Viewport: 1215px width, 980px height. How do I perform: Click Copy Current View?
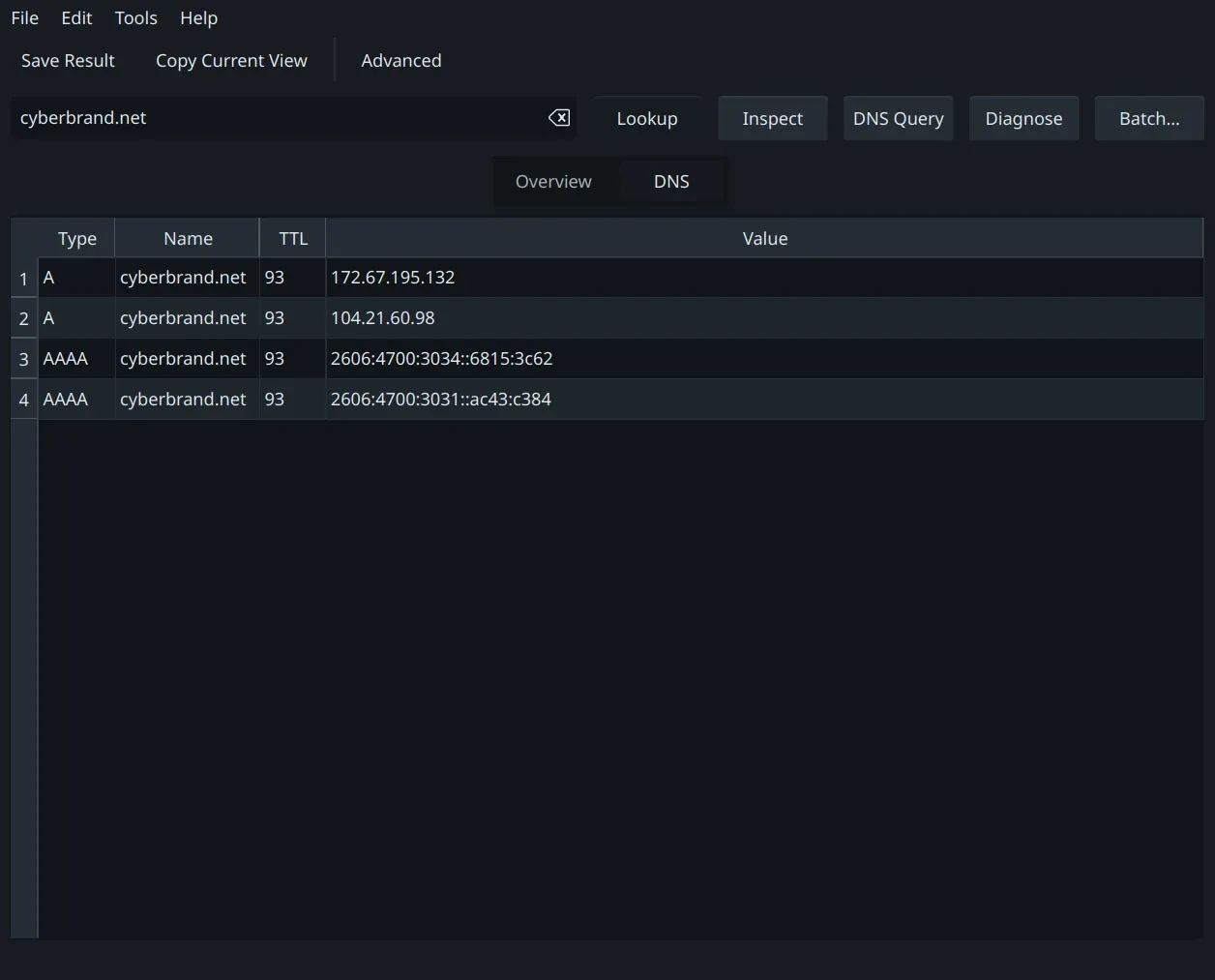click(231, 61)
